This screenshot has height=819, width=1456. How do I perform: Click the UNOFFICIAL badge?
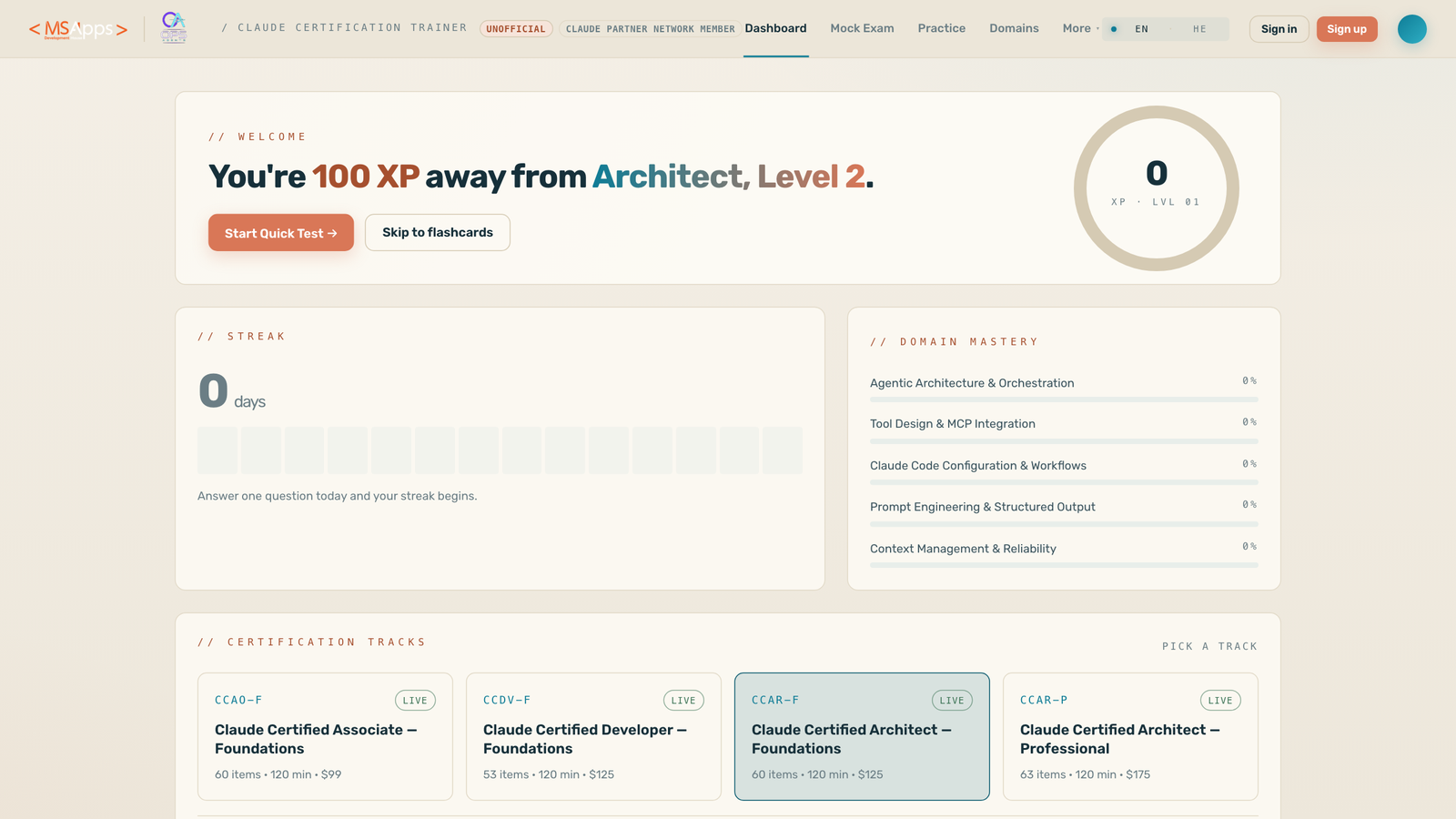coord(516,29)
